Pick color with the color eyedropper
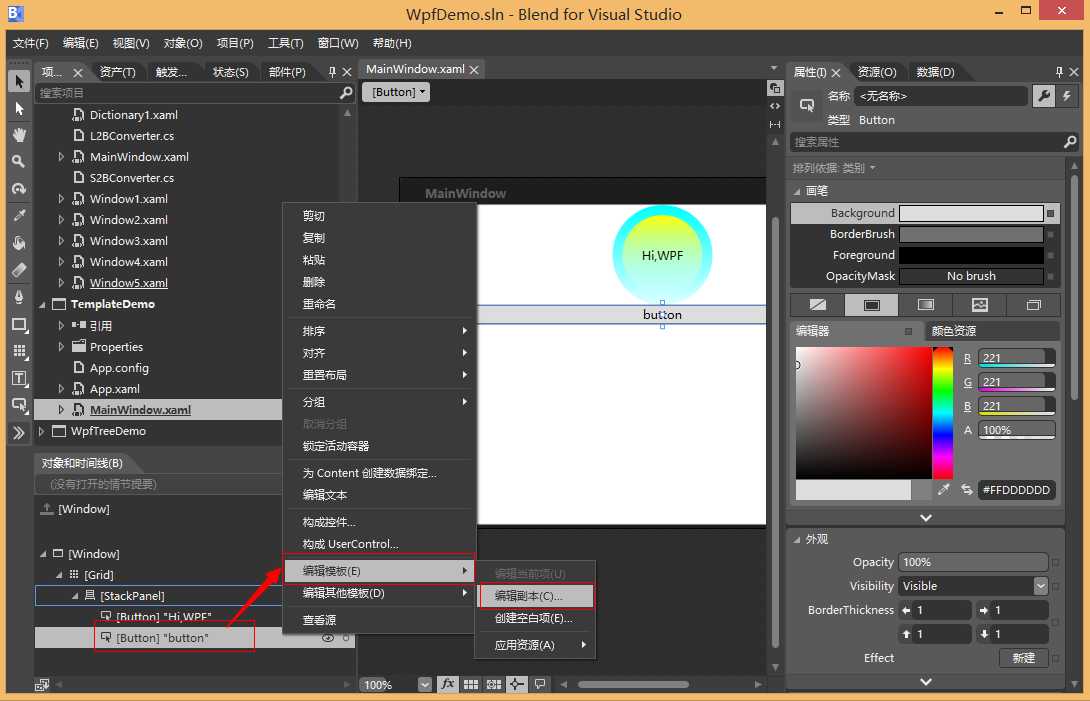Image resolution: width=1090 pixels, height=701 pixels. pyautogui.click(x=943, y=490)
